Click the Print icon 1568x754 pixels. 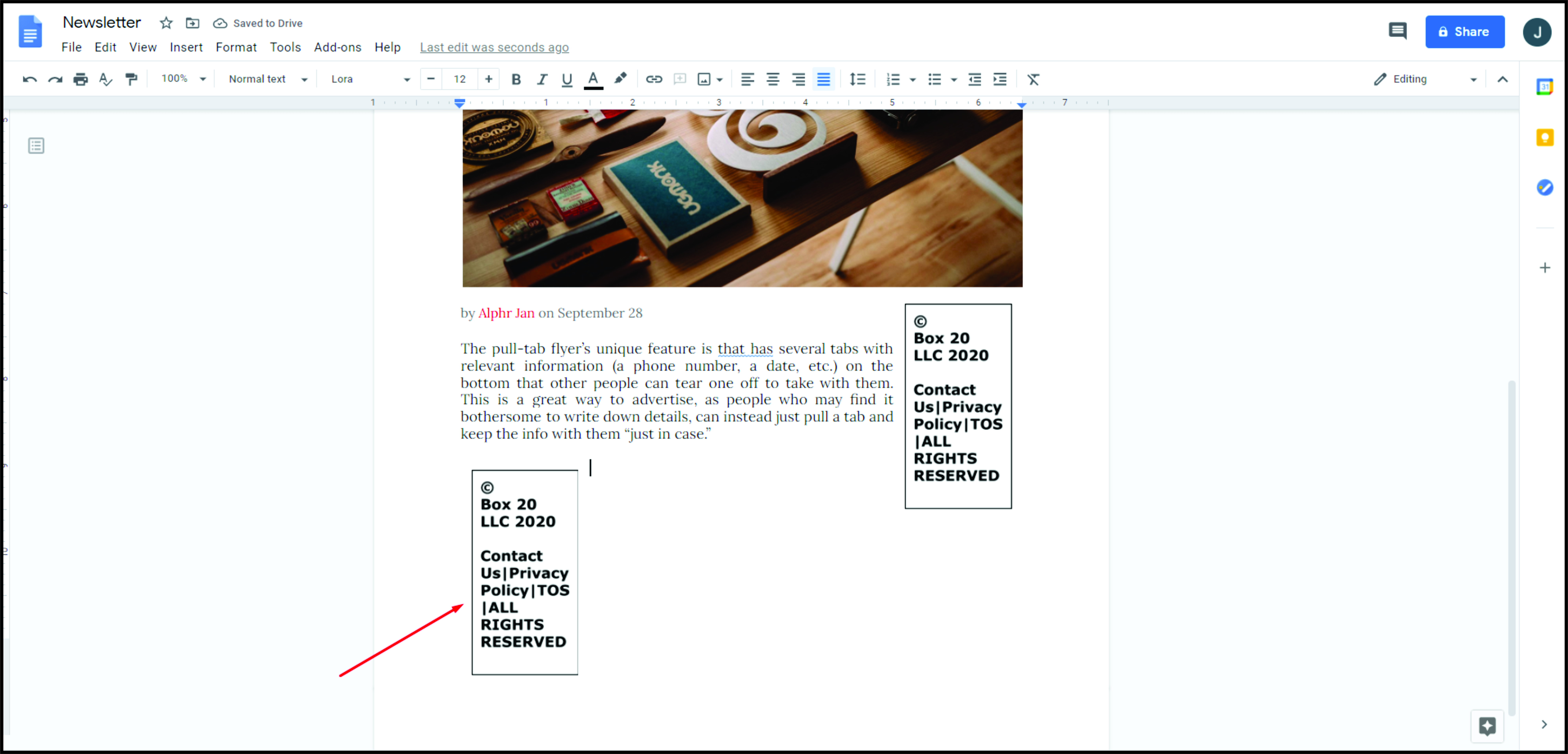pyautogui.click(x=80, y=79)
